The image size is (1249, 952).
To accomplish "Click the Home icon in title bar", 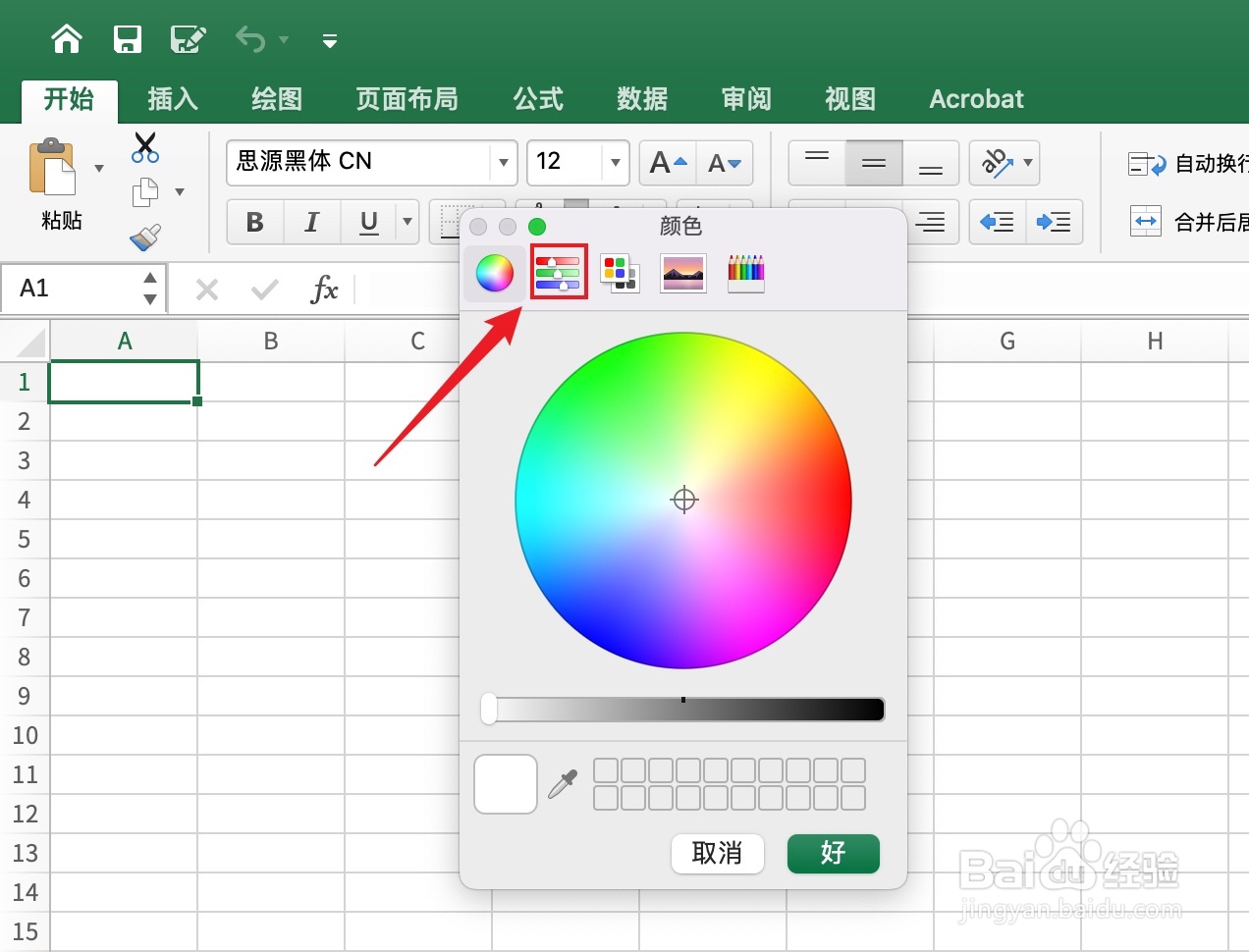I will tap(67, 39).
